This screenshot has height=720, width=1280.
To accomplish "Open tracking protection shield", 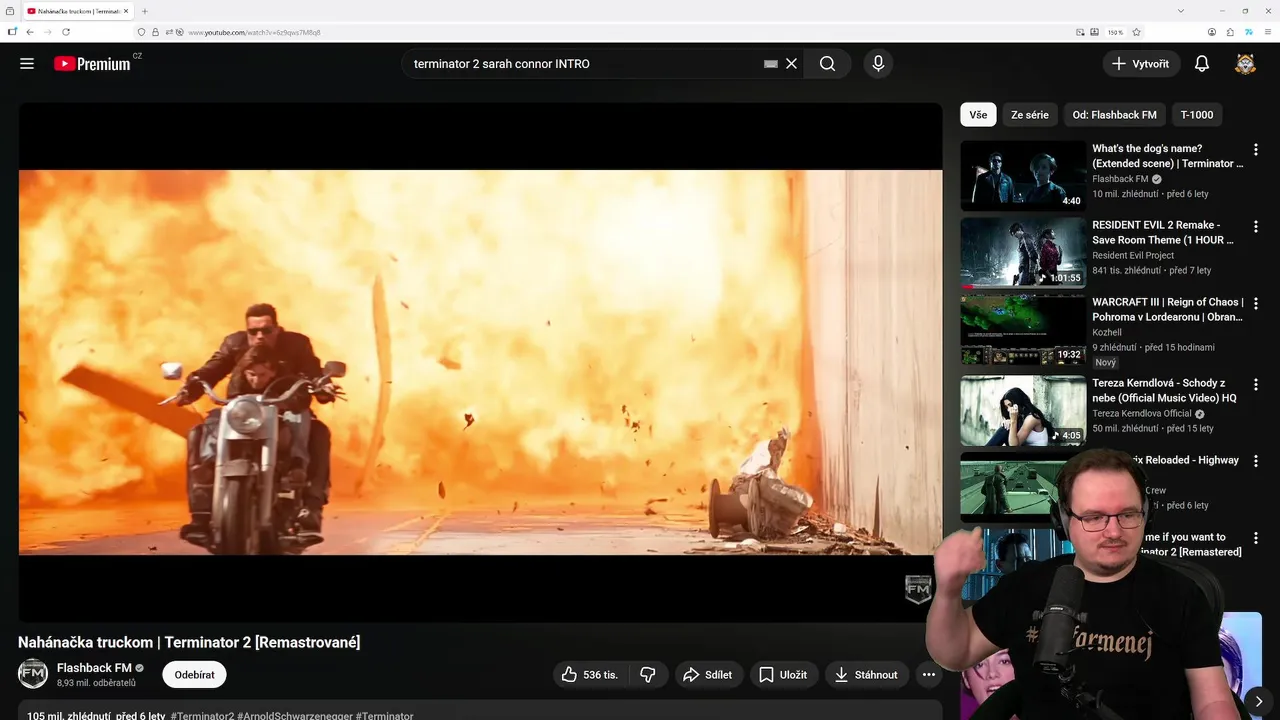I will (141, 32).
